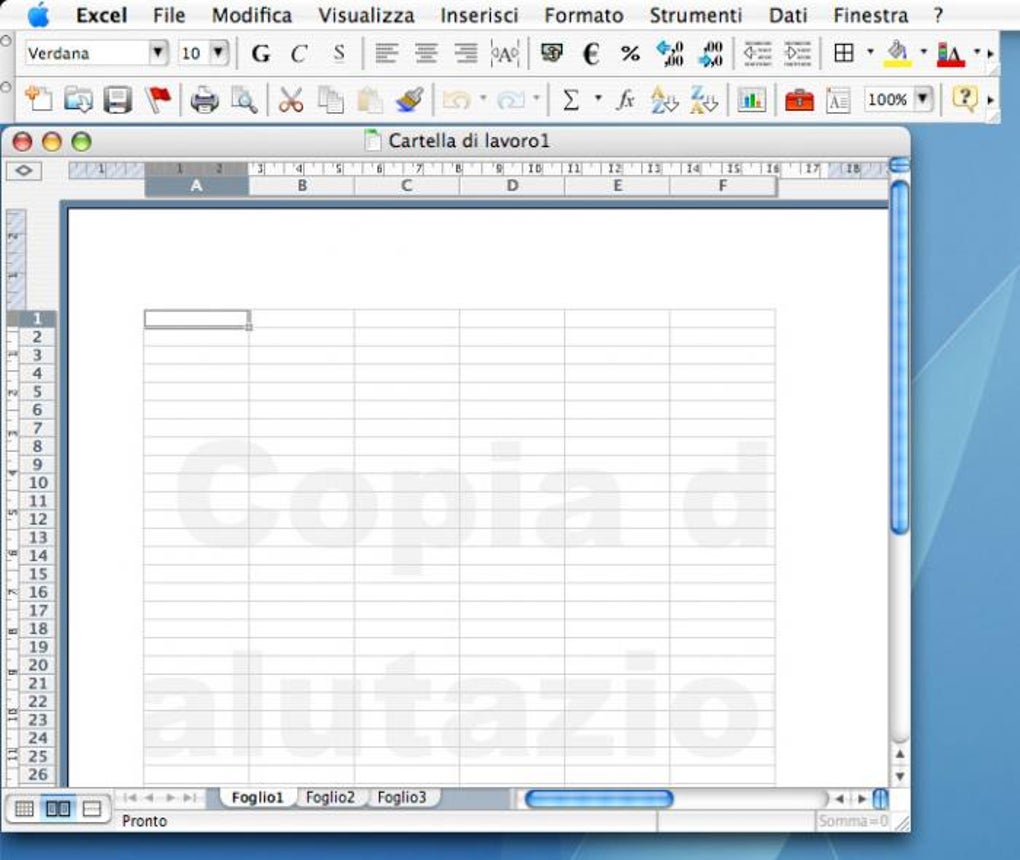The image size is (1020, 860).
Task: Open print preview
Action: coord(244,100)
